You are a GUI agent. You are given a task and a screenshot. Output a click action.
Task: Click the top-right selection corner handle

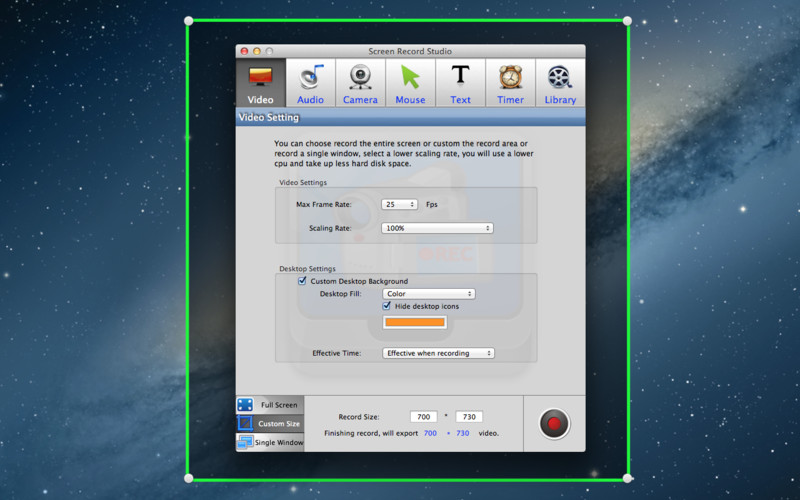click(x=627, y=21)
